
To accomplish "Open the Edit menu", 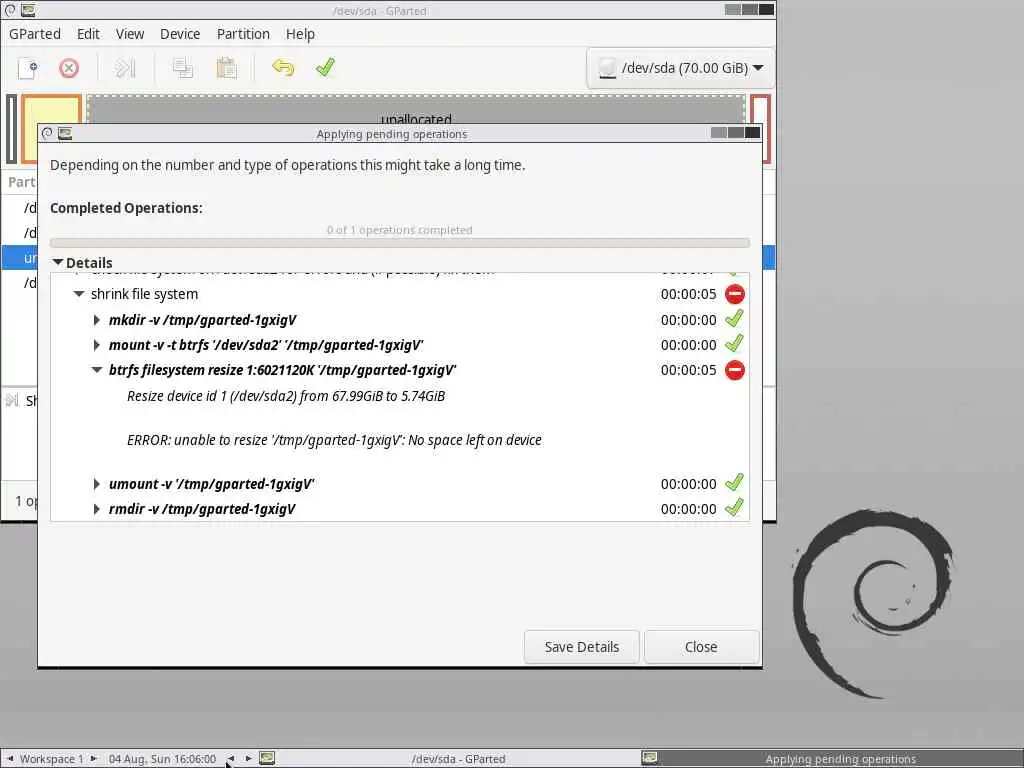I will (88, 34).
